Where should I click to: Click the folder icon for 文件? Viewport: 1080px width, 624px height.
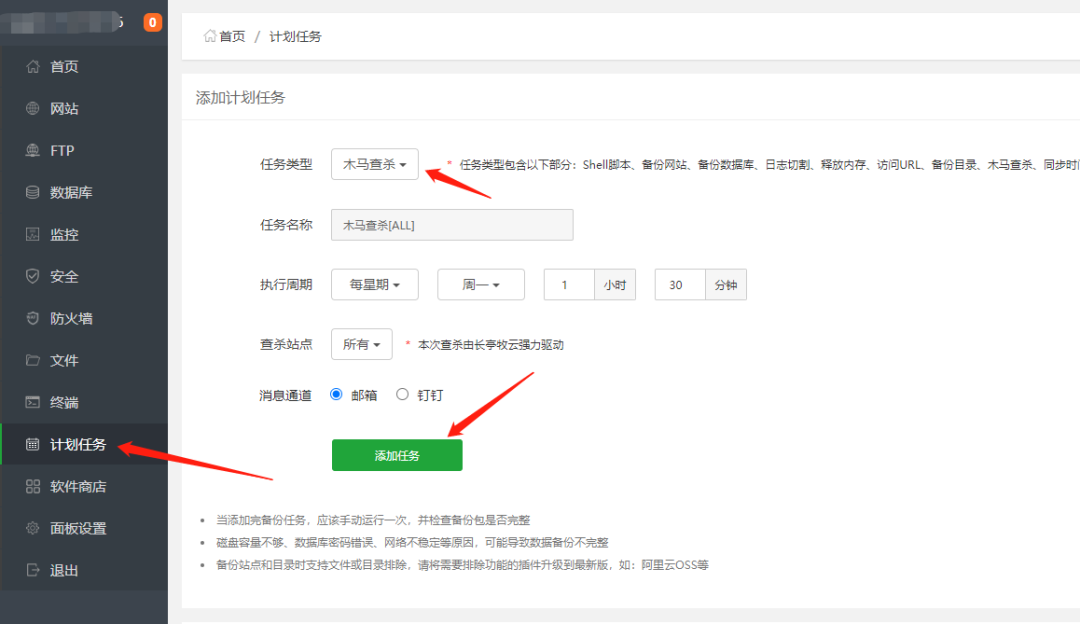pos(33,361)
